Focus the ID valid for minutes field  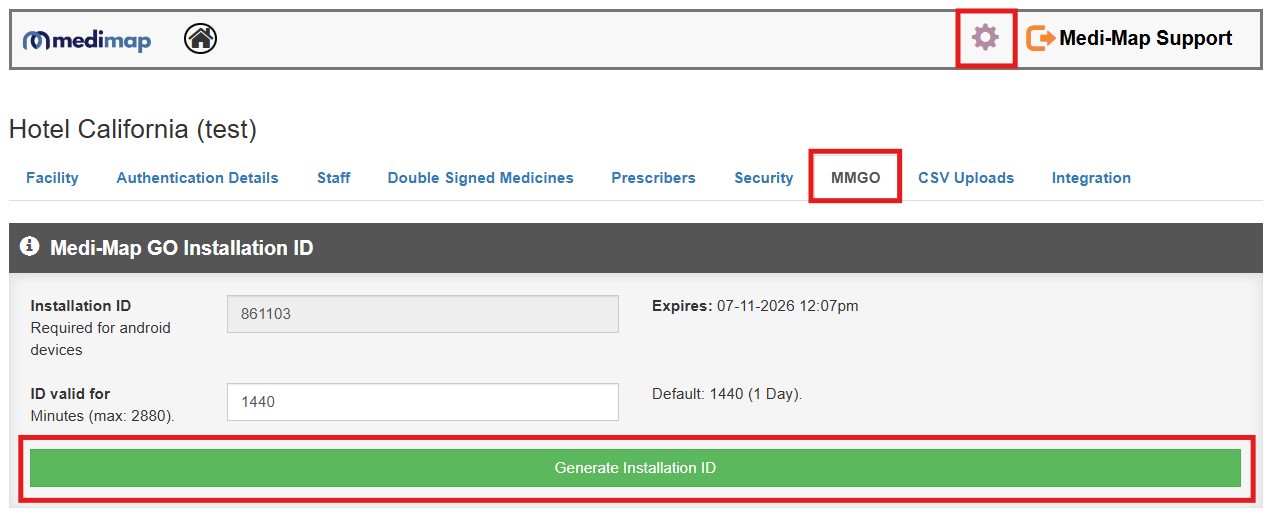[x=422, y=402]
